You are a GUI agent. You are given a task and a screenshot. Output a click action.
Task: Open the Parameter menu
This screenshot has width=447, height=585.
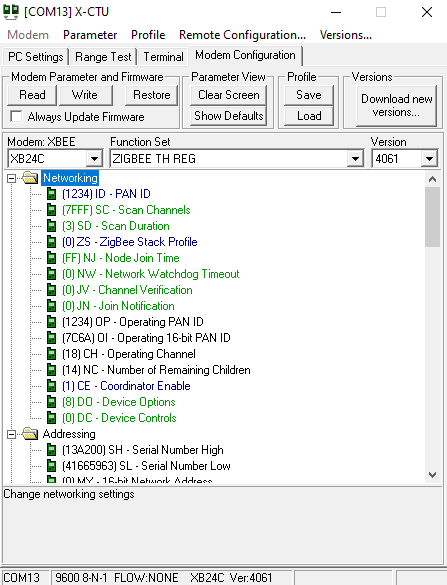[90, 35]
